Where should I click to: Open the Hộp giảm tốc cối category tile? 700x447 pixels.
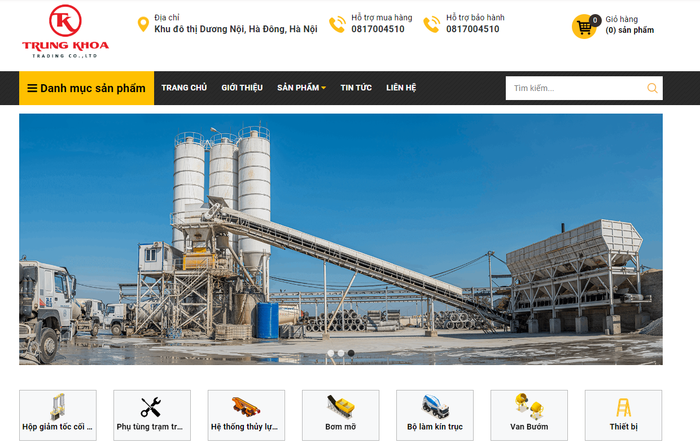tap(58, 415)
